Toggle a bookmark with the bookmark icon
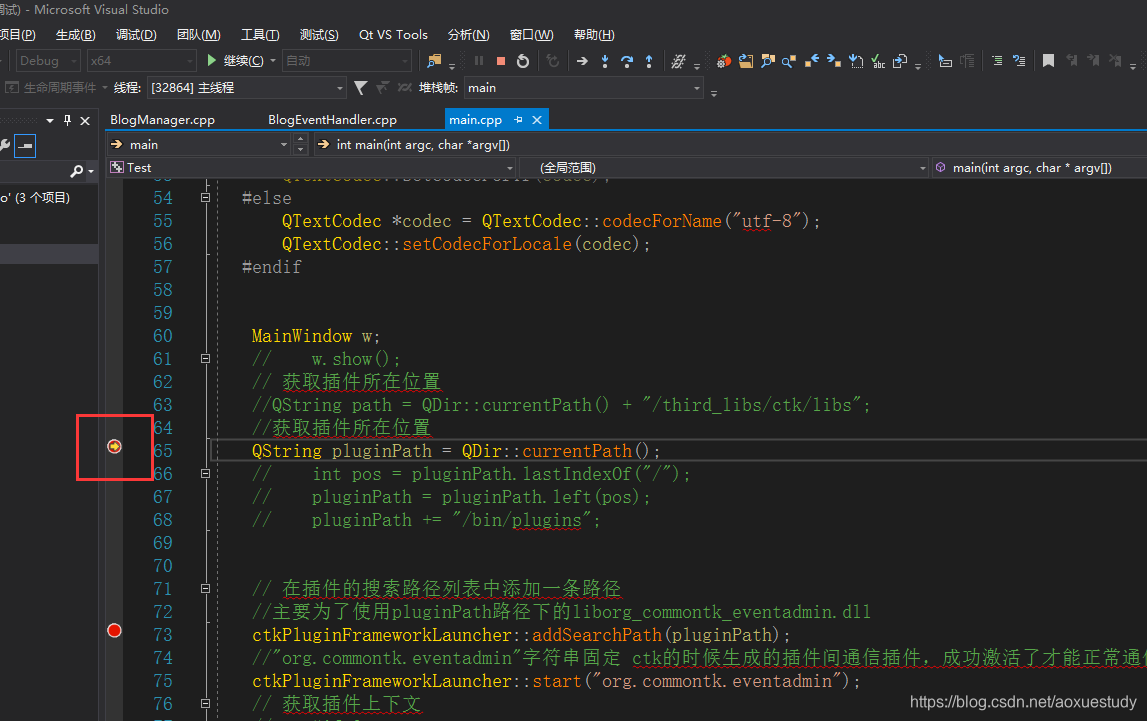The width and height of the screenshot is (1147, 721). click(1048, 60)
